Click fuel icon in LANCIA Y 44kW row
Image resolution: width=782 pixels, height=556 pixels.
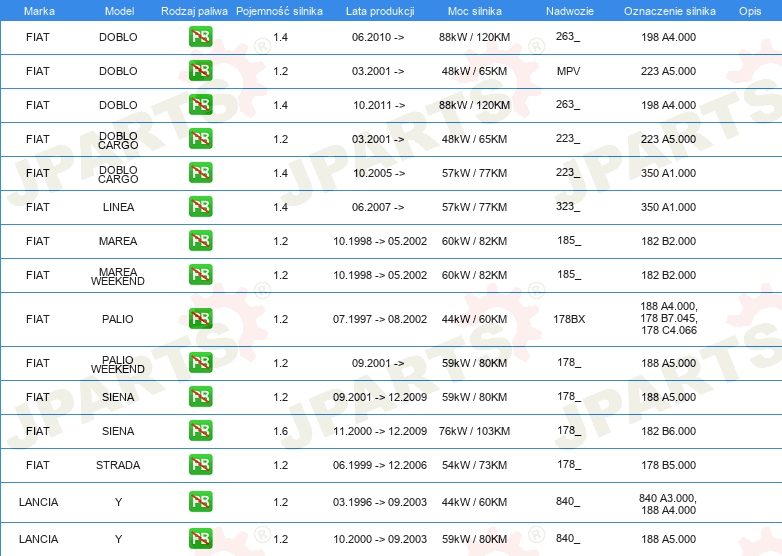click(200, 502)
